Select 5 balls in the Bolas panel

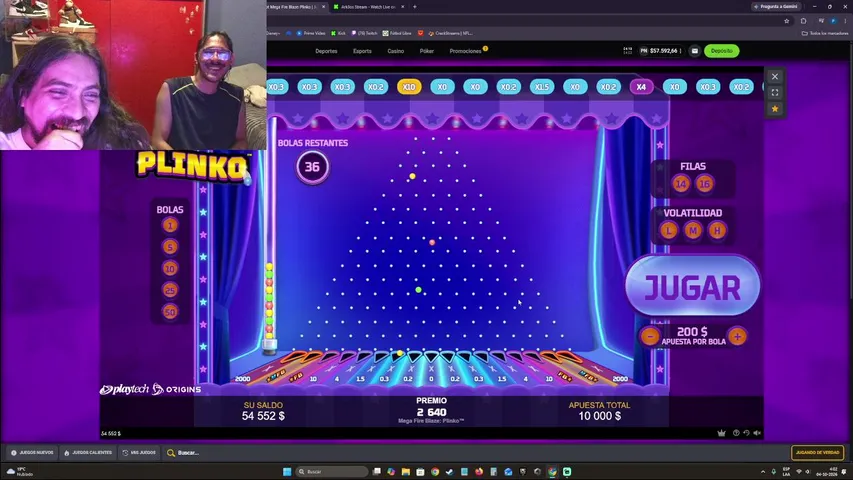point(170,247)
